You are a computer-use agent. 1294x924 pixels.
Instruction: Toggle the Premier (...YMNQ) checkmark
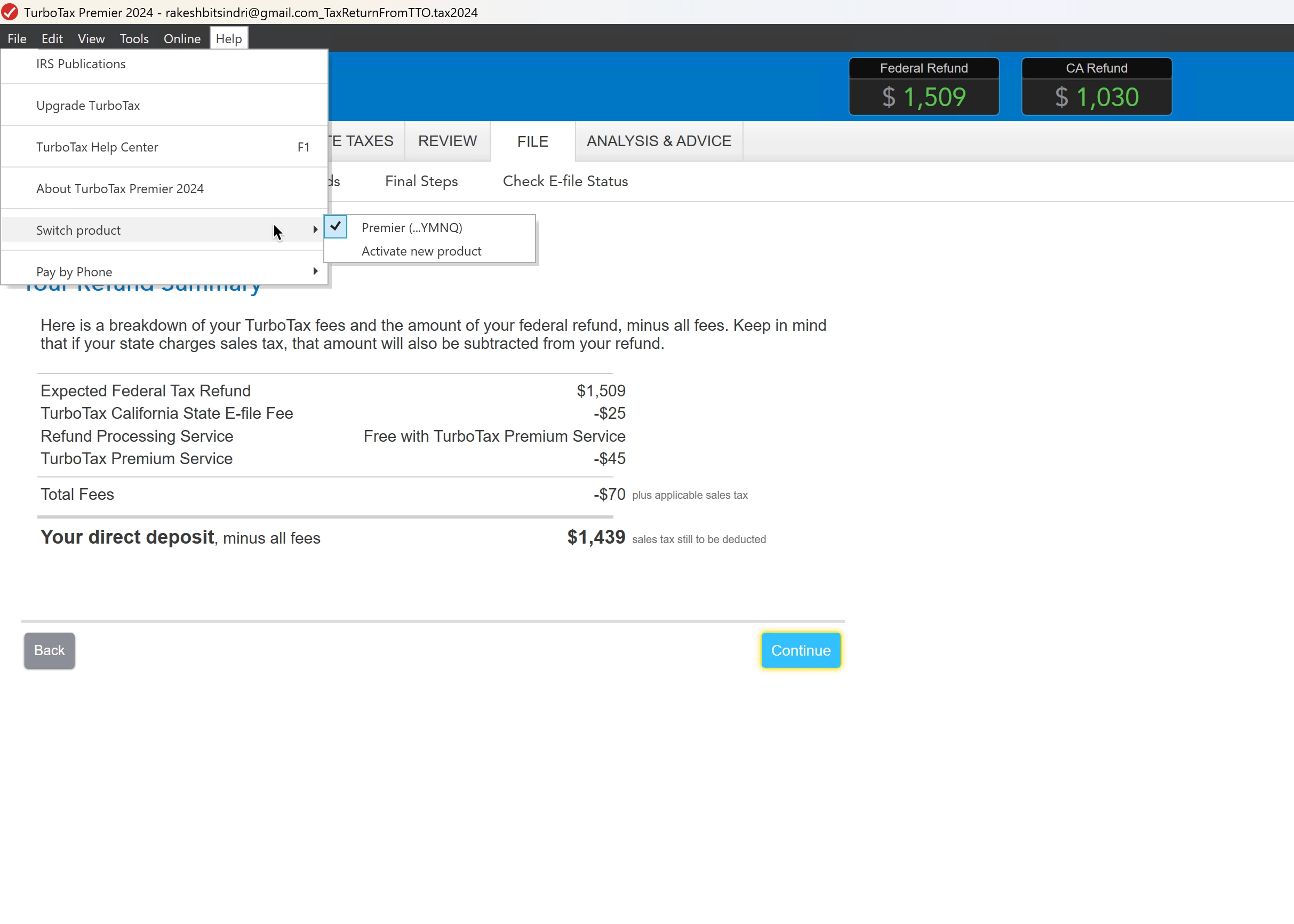[336, 227]
